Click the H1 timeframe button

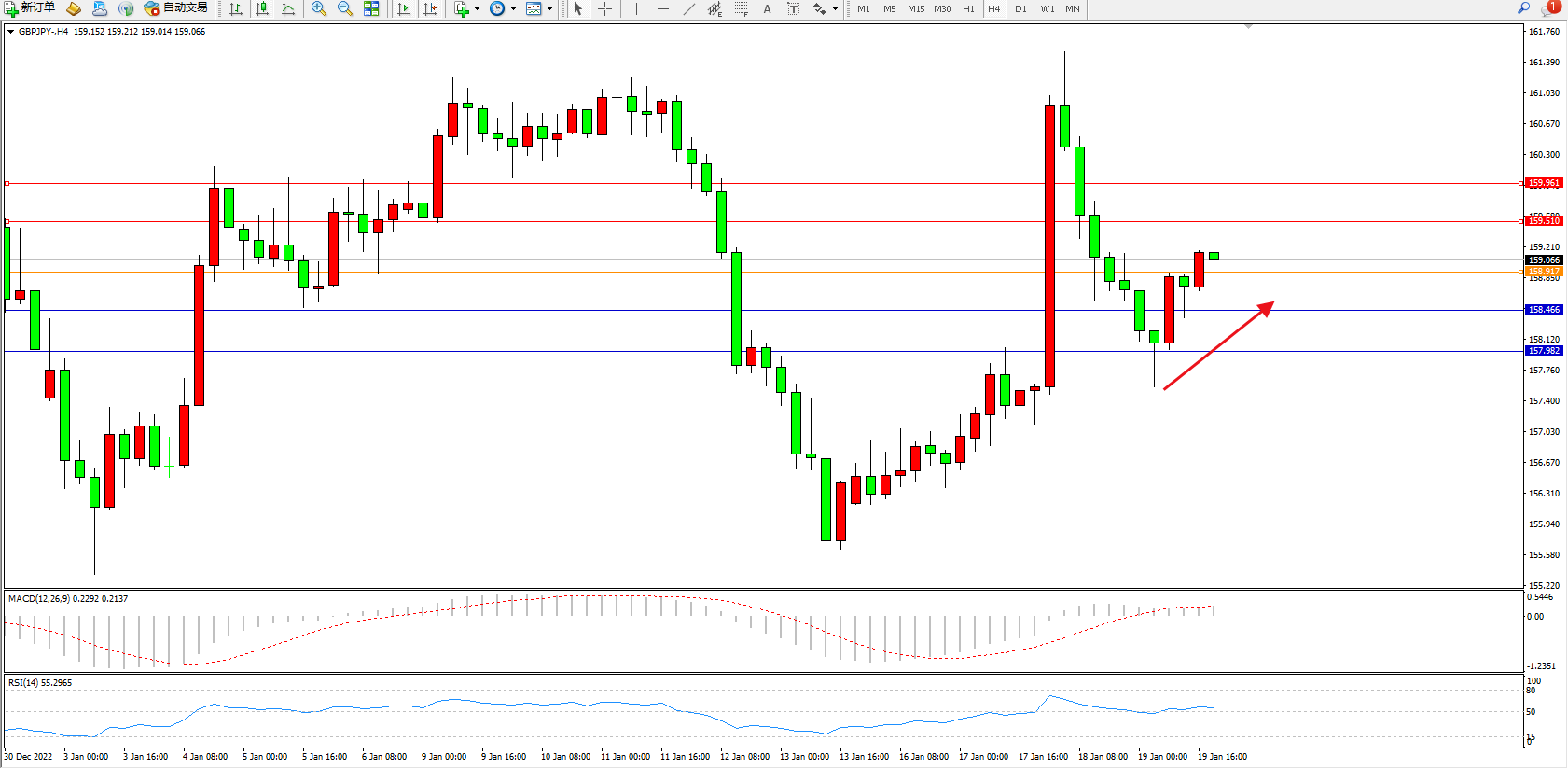968,8
